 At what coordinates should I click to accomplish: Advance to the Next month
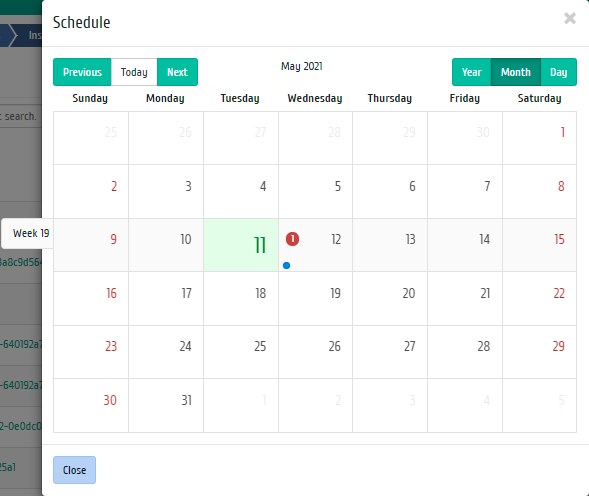pos(177,72)
